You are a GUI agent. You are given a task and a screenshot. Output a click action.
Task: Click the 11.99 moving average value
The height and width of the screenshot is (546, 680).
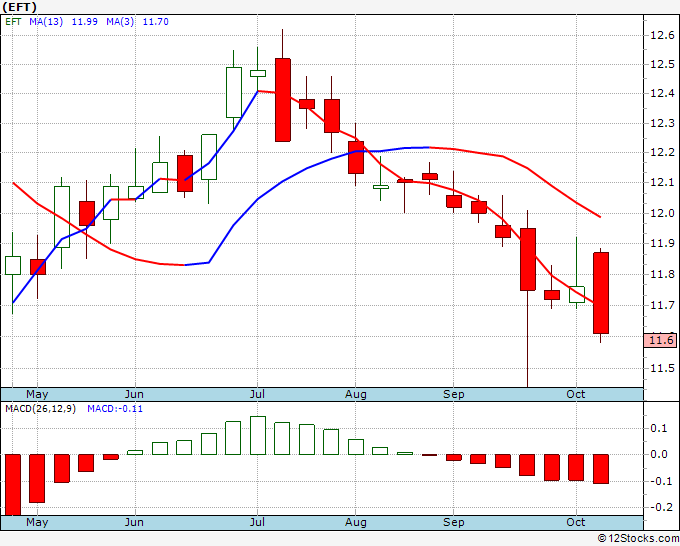tap(85, 22)
